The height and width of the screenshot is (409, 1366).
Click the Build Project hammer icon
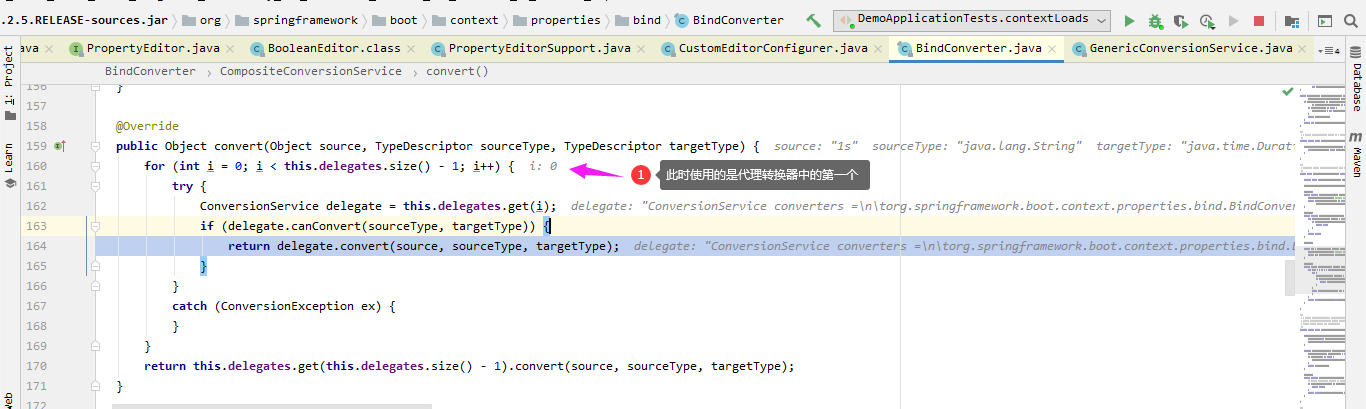click(813, 20)
